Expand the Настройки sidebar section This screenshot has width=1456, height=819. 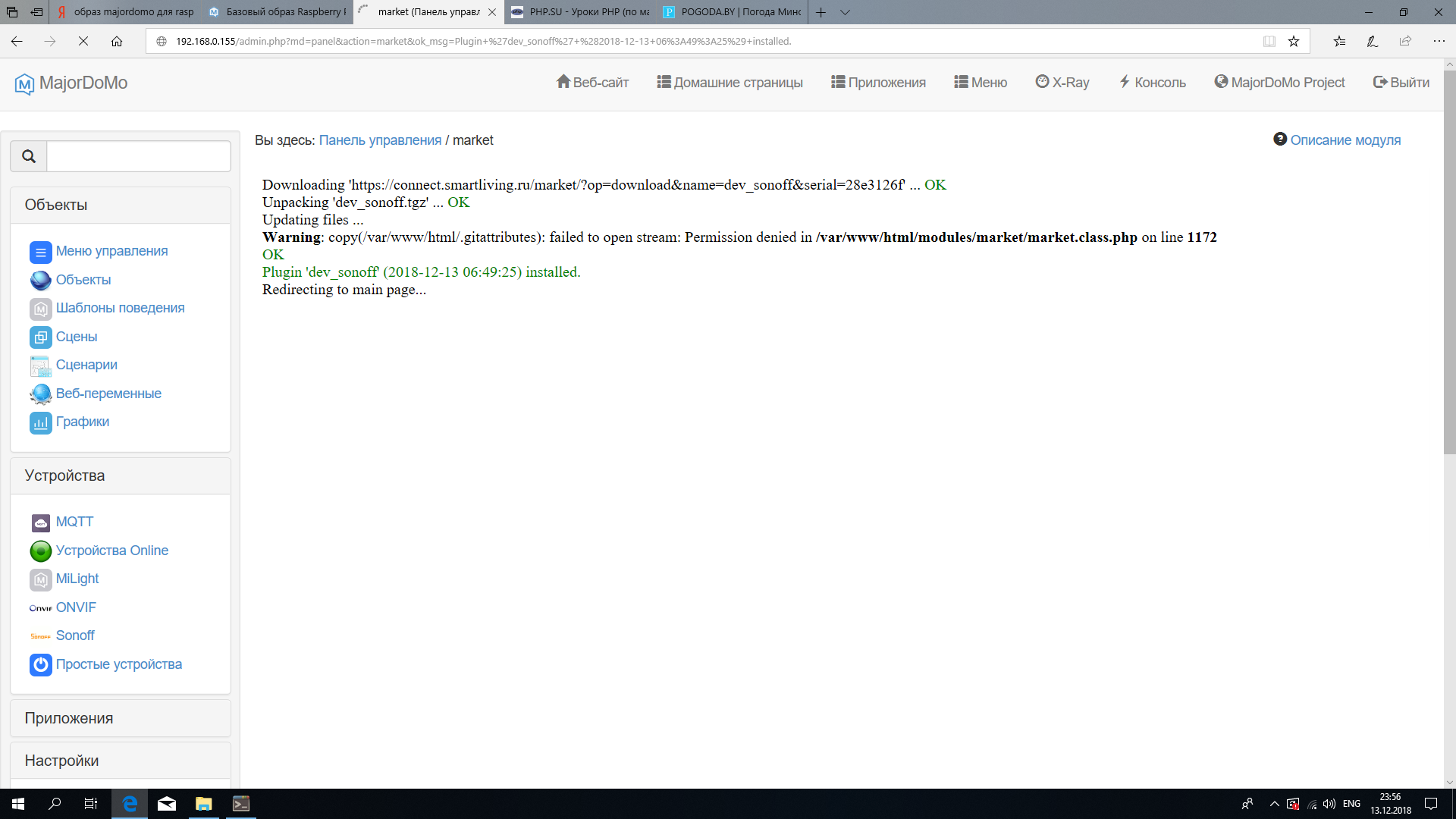(61, 761)
